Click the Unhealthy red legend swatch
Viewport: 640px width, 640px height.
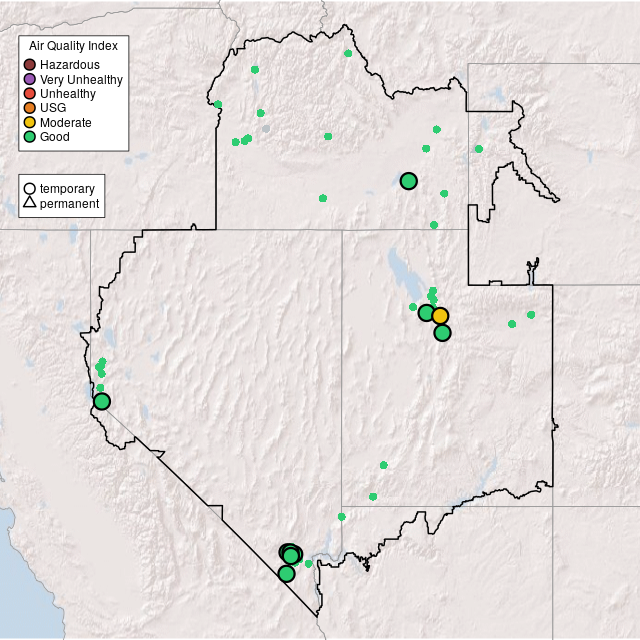(30, 94)
